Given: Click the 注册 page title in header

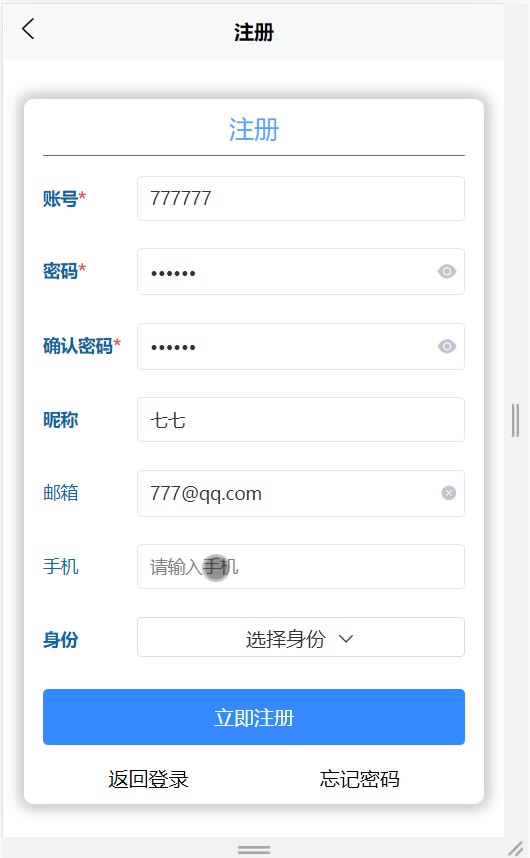Looking at the screenshot, I should point(254,32).
